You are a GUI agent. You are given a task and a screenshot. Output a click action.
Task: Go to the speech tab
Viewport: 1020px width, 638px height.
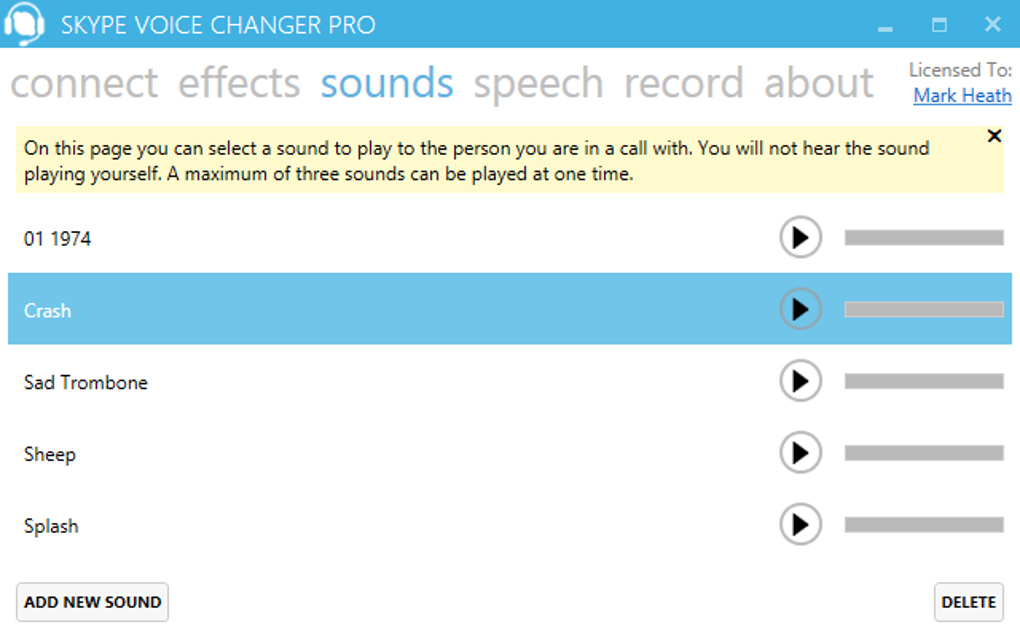point(538,83)
